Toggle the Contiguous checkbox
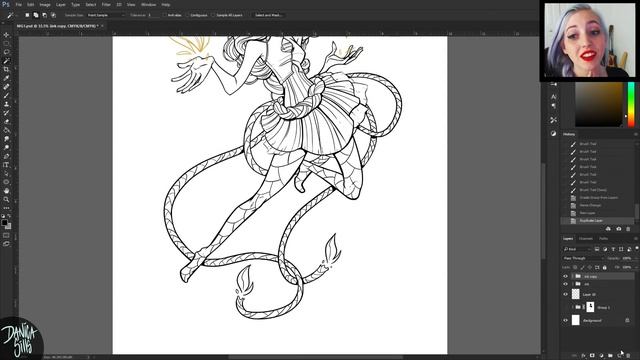 188,15
